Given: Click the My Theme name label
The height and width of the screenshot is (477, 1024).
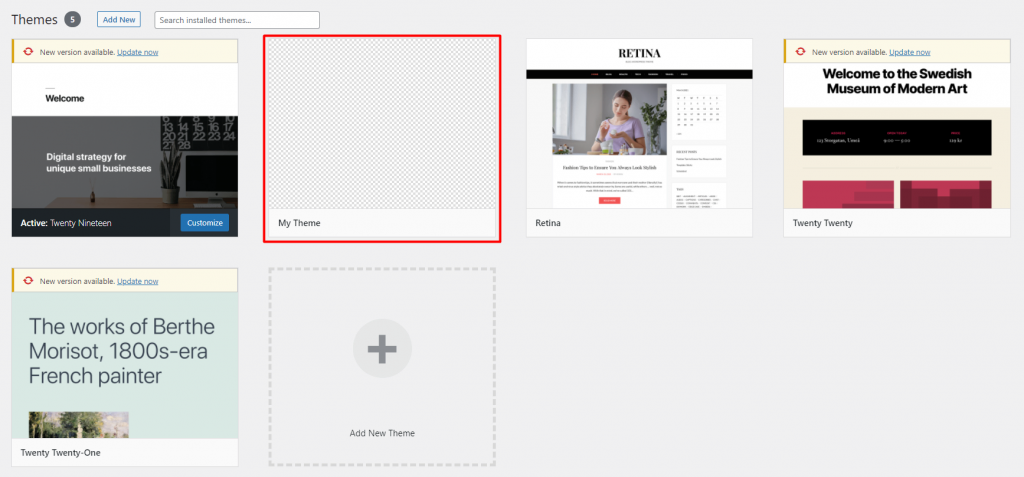Looking at the screenshot, I should pos(299,223).
